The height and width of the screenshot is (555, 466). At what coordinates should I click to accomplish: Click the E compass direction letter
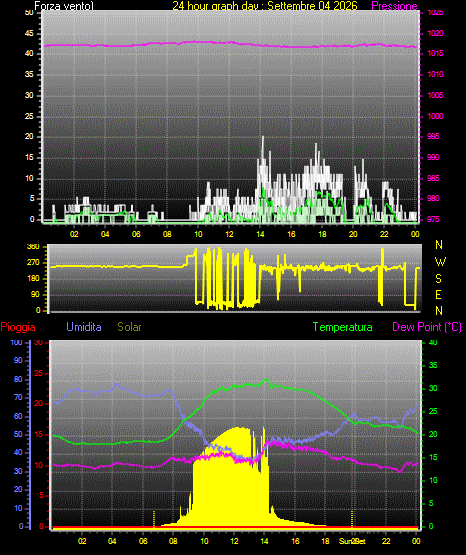click(x=438, y=295)
